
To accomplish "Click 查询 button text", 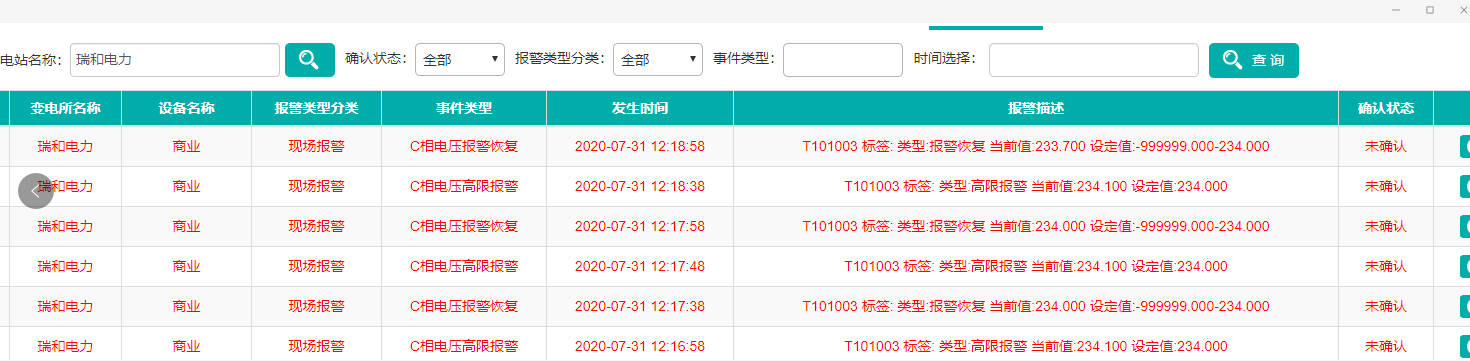I will (x=1268, y=60).
